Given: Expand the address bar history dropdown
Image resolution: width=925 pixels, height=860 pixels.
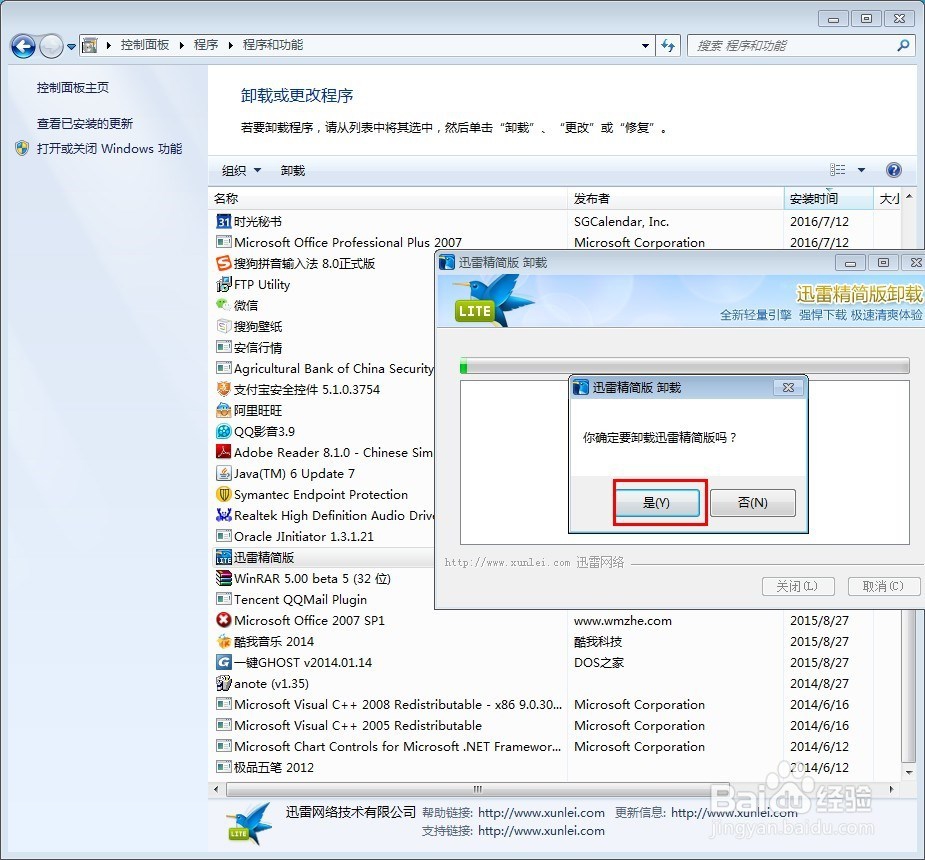Looking at the screenshot, I should pos(645,45).
